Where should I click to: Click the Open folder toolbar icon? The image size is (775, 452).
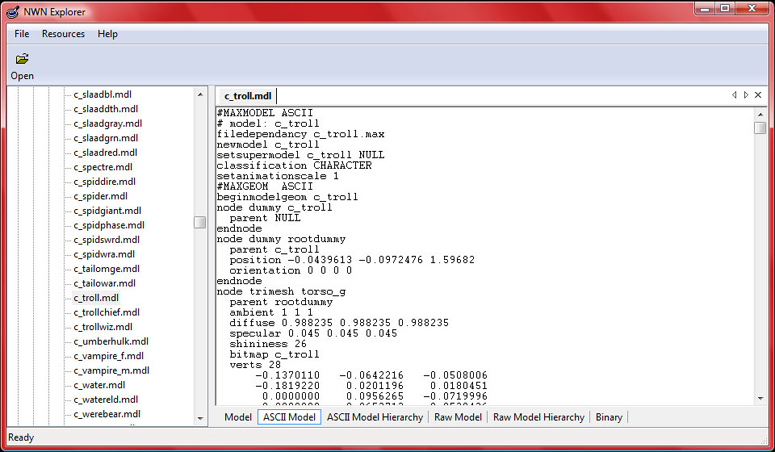(22, 59)
